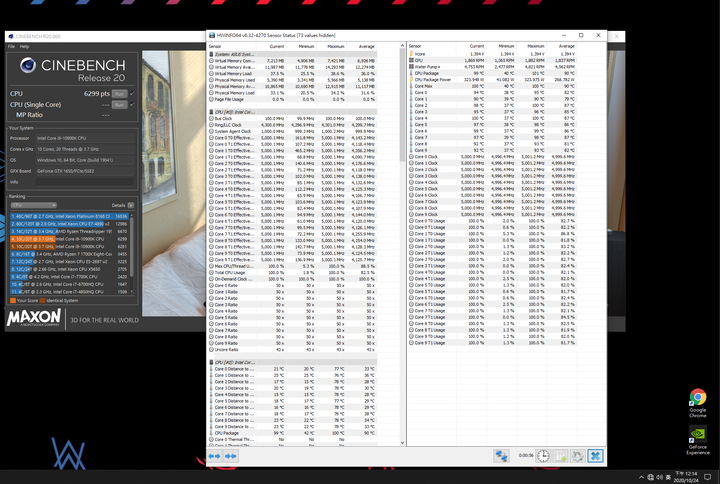
Task: Run the CPU (Single Core) benchmark
Action: pyautogui.click(x=119, y=105)
